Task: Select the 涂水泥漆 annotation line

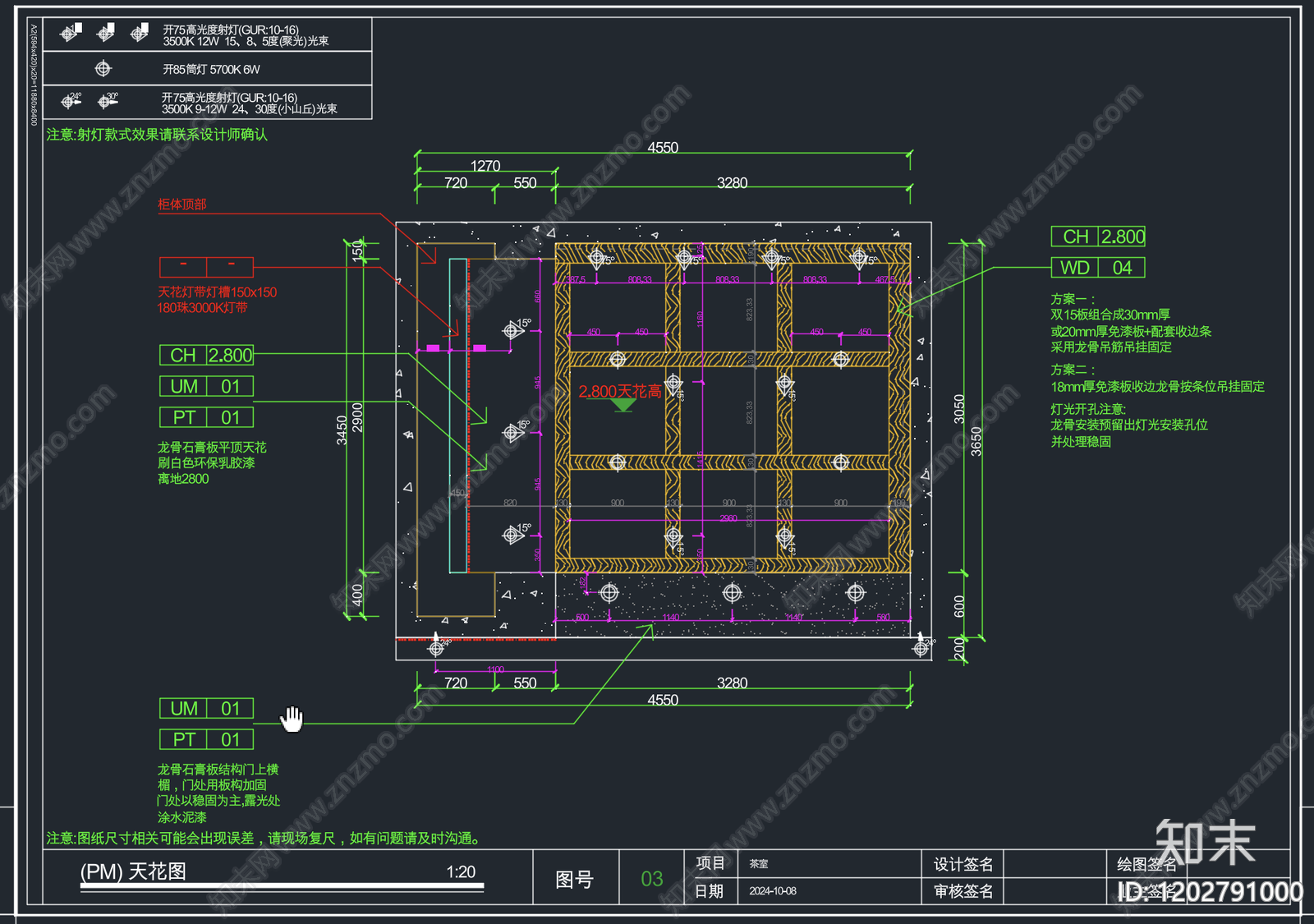Action: [x=182, y=817]
